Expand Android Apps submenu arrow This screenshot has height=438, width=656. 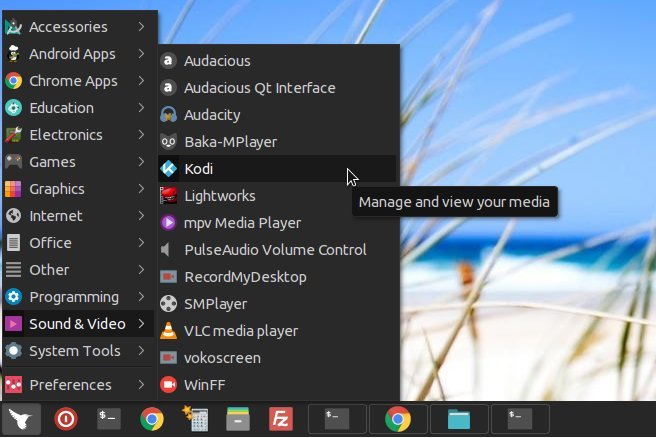click(x=141, y=54)
